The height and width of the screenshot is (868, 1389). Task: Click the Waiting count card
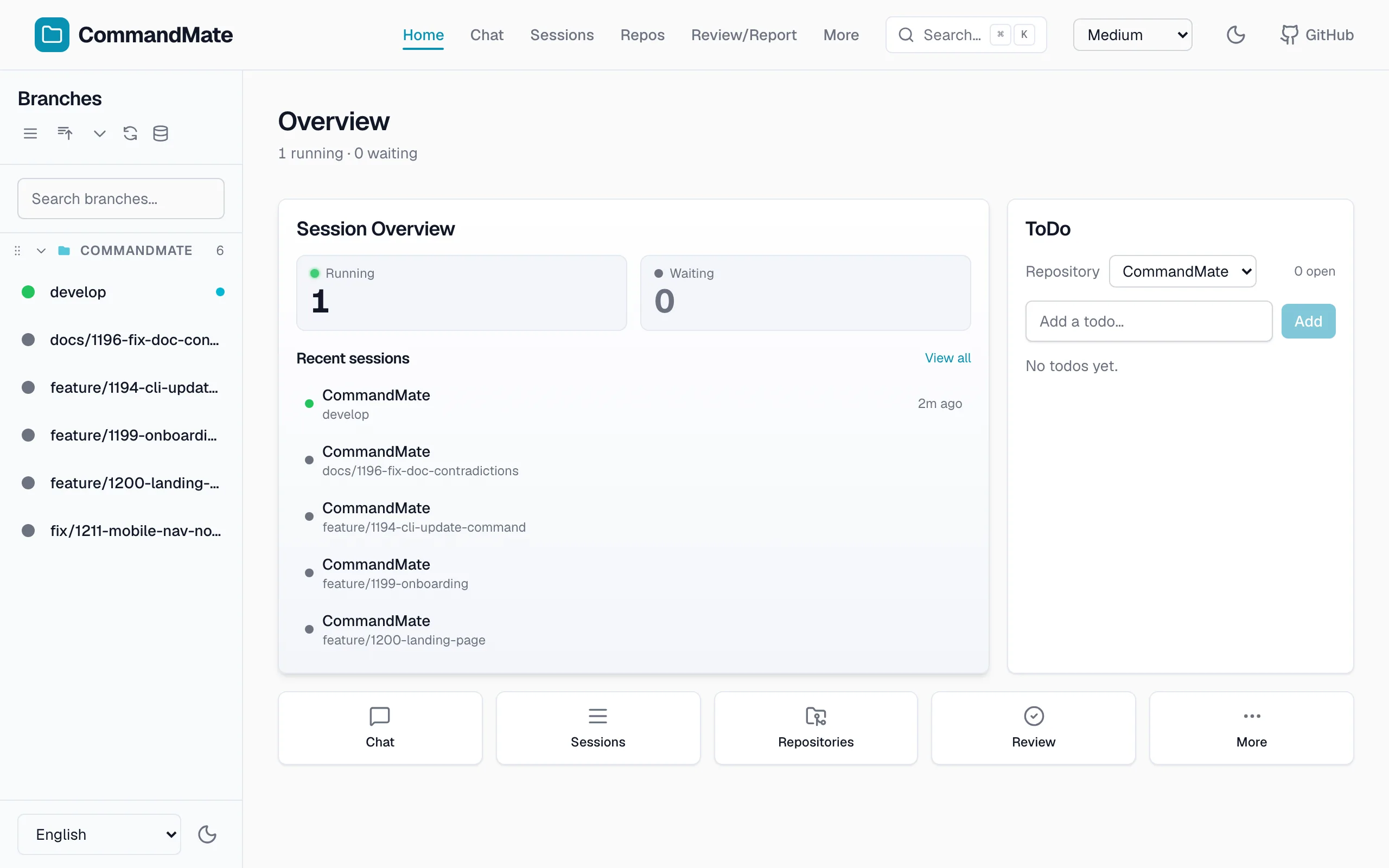tap(805, 293)
